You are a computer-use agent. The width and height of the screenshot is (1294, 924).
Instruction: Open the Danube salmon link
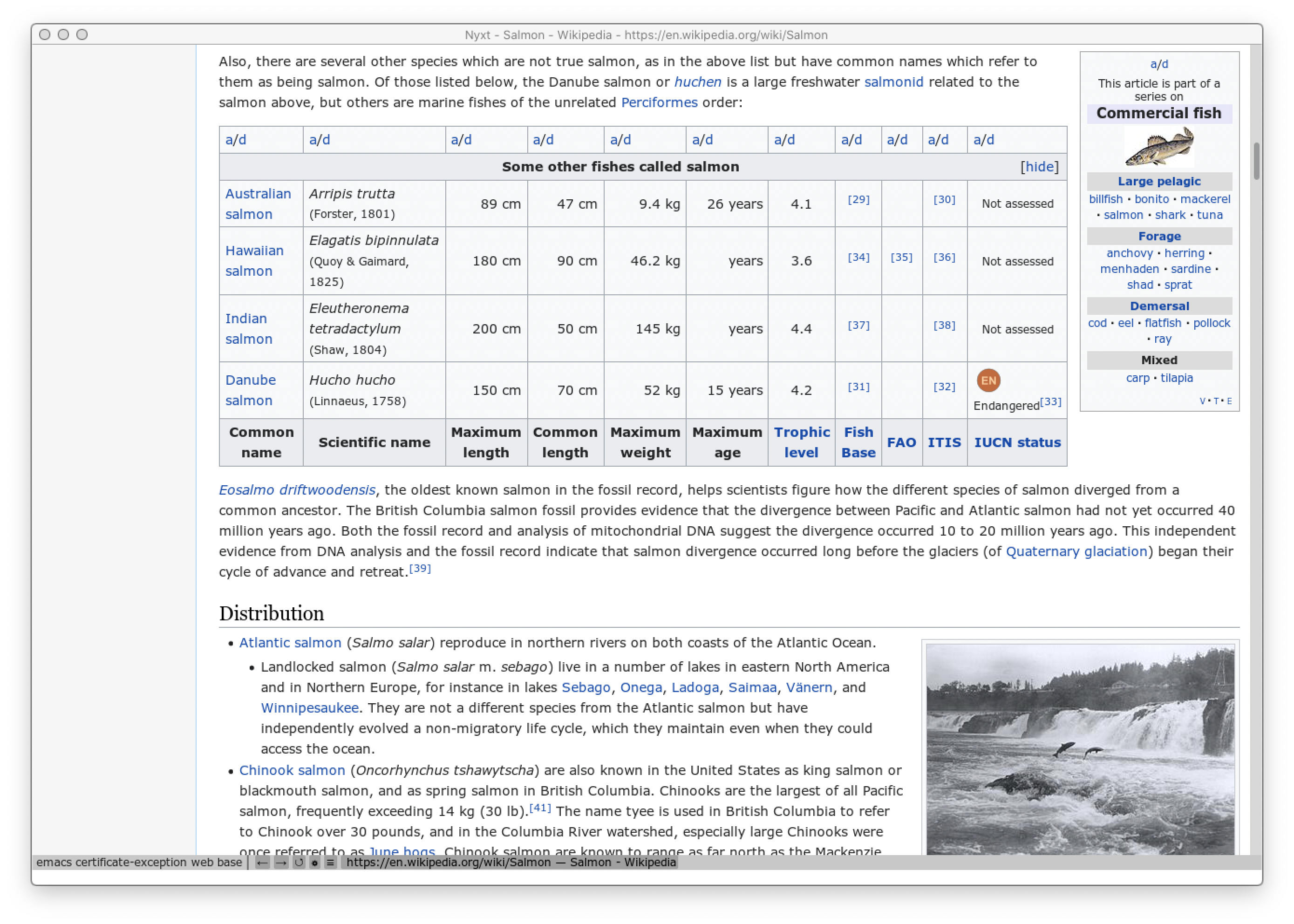(x=251, y=390)
